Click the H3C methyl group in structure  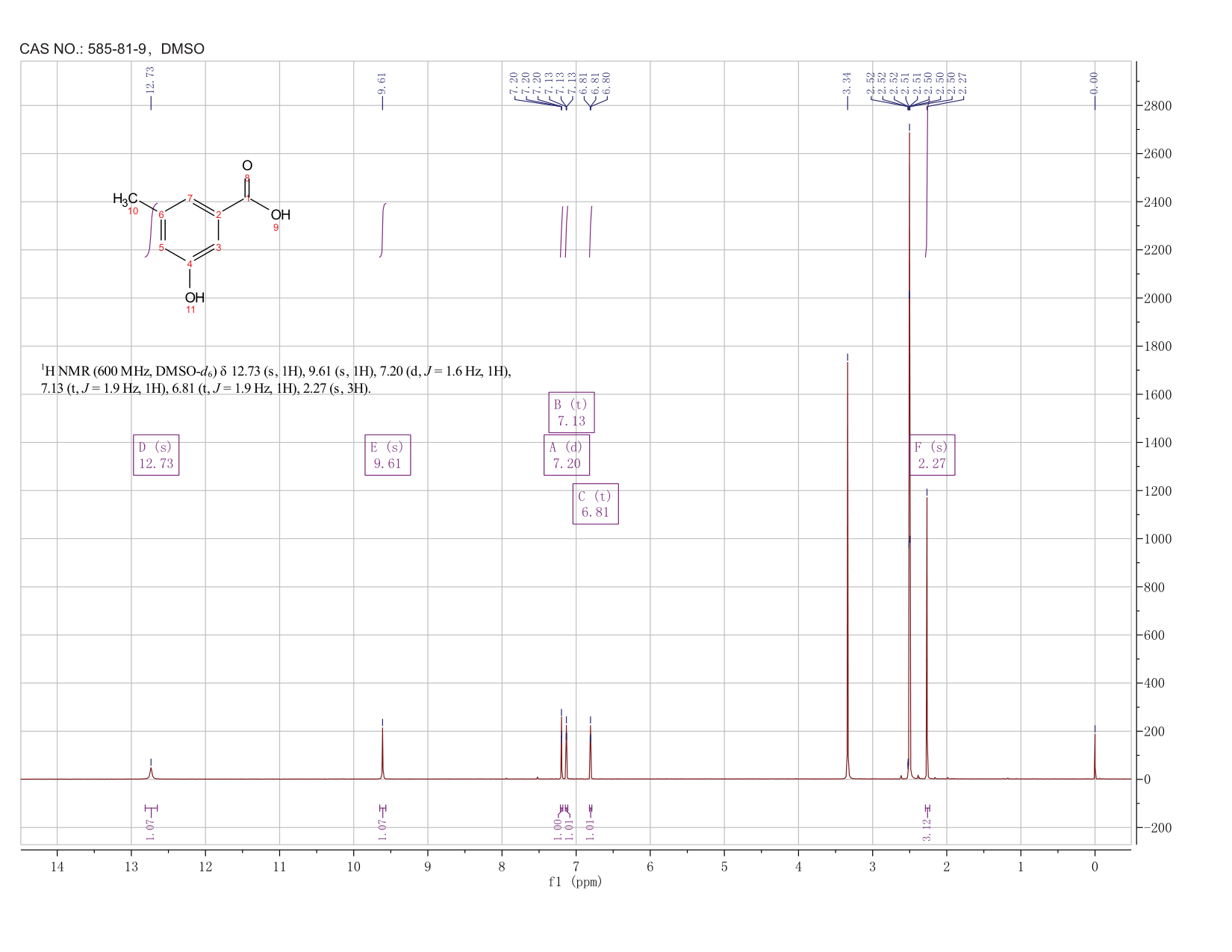point(125,199)
